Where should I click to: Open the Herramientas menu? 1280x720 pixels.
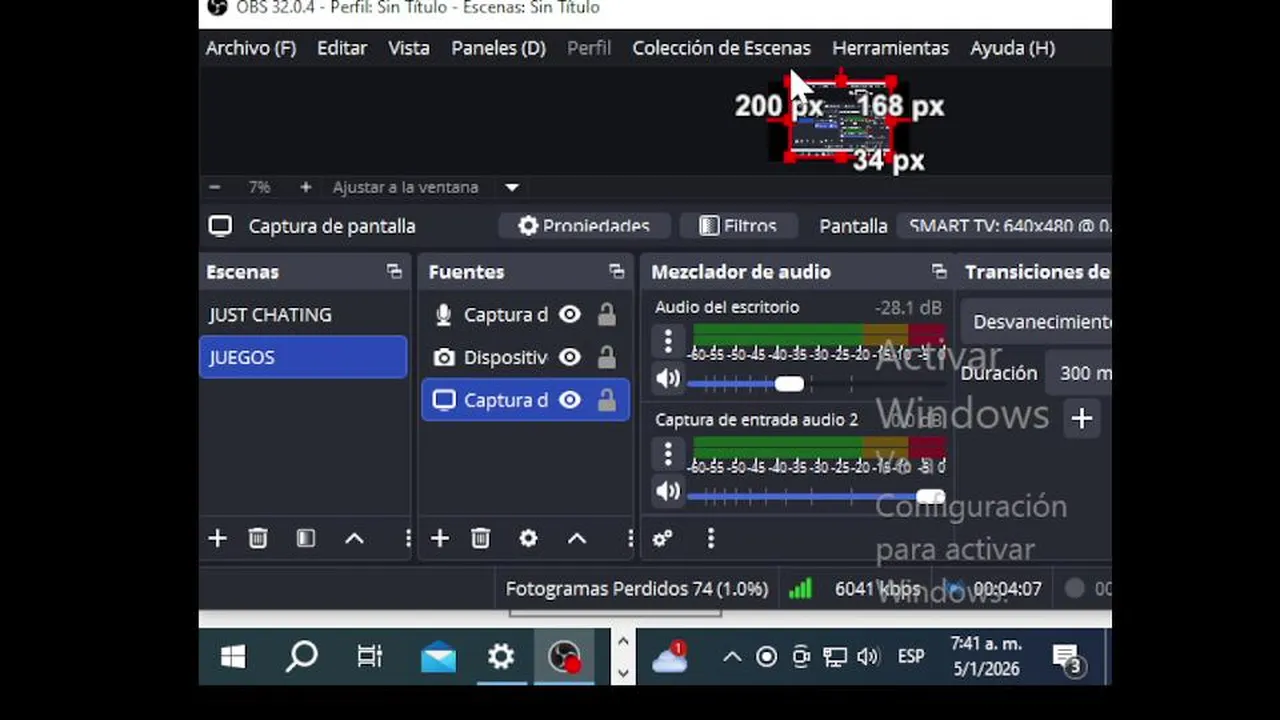click(x=890, y=48)
